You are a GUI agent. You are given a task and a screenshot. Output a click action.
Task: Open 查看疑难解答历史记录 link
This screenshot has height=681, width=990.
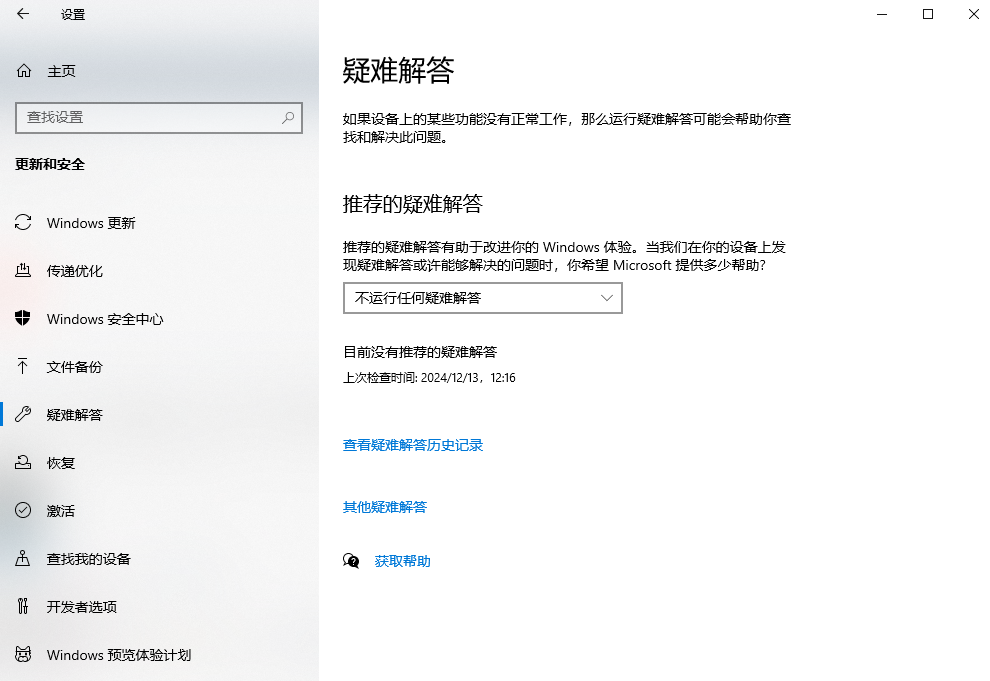412,445
